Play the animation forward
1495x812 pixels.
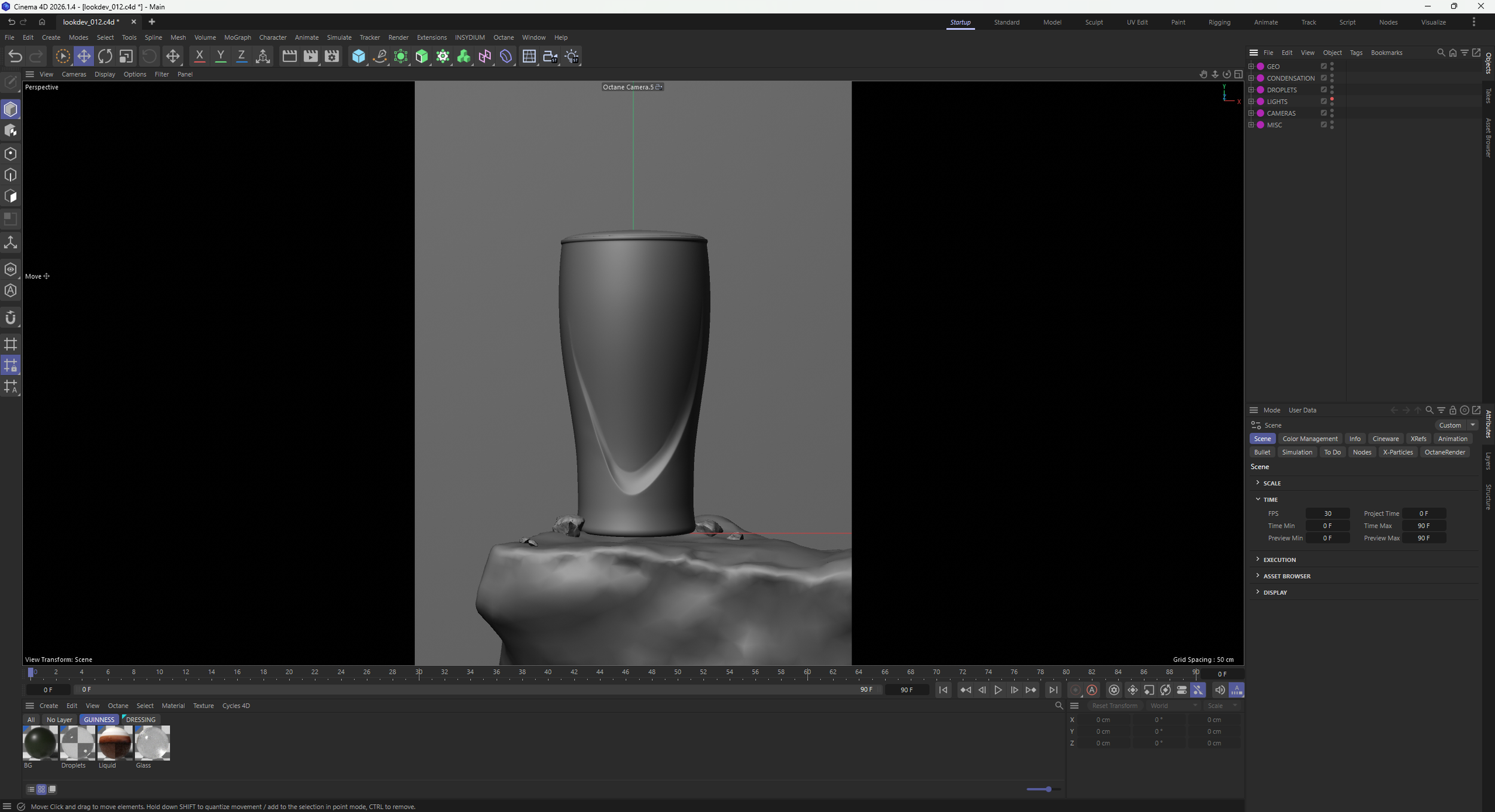[998, 690]
